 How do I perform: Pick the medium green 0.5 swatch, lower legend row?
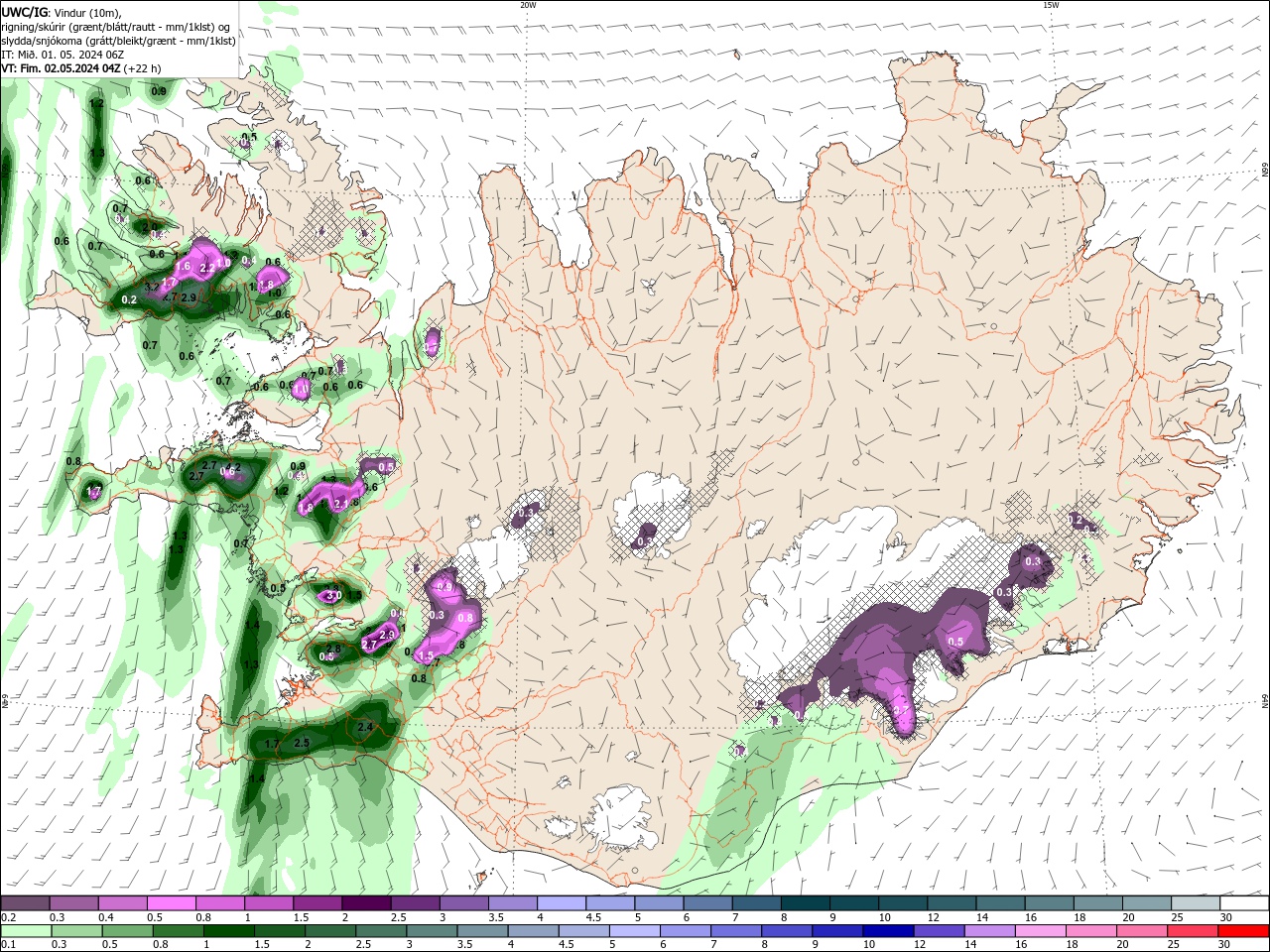point(127,931)
